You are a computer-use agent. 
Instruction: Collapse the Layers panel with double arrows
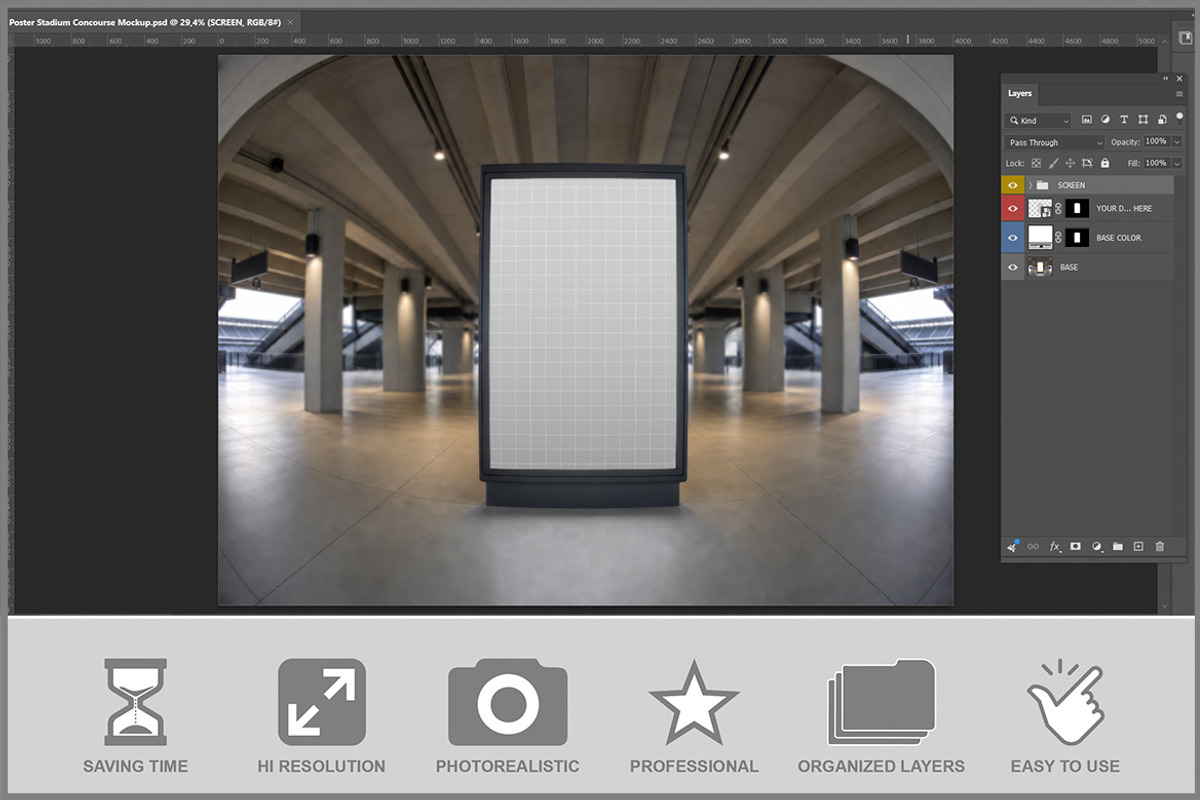[x=1166, y=78]
